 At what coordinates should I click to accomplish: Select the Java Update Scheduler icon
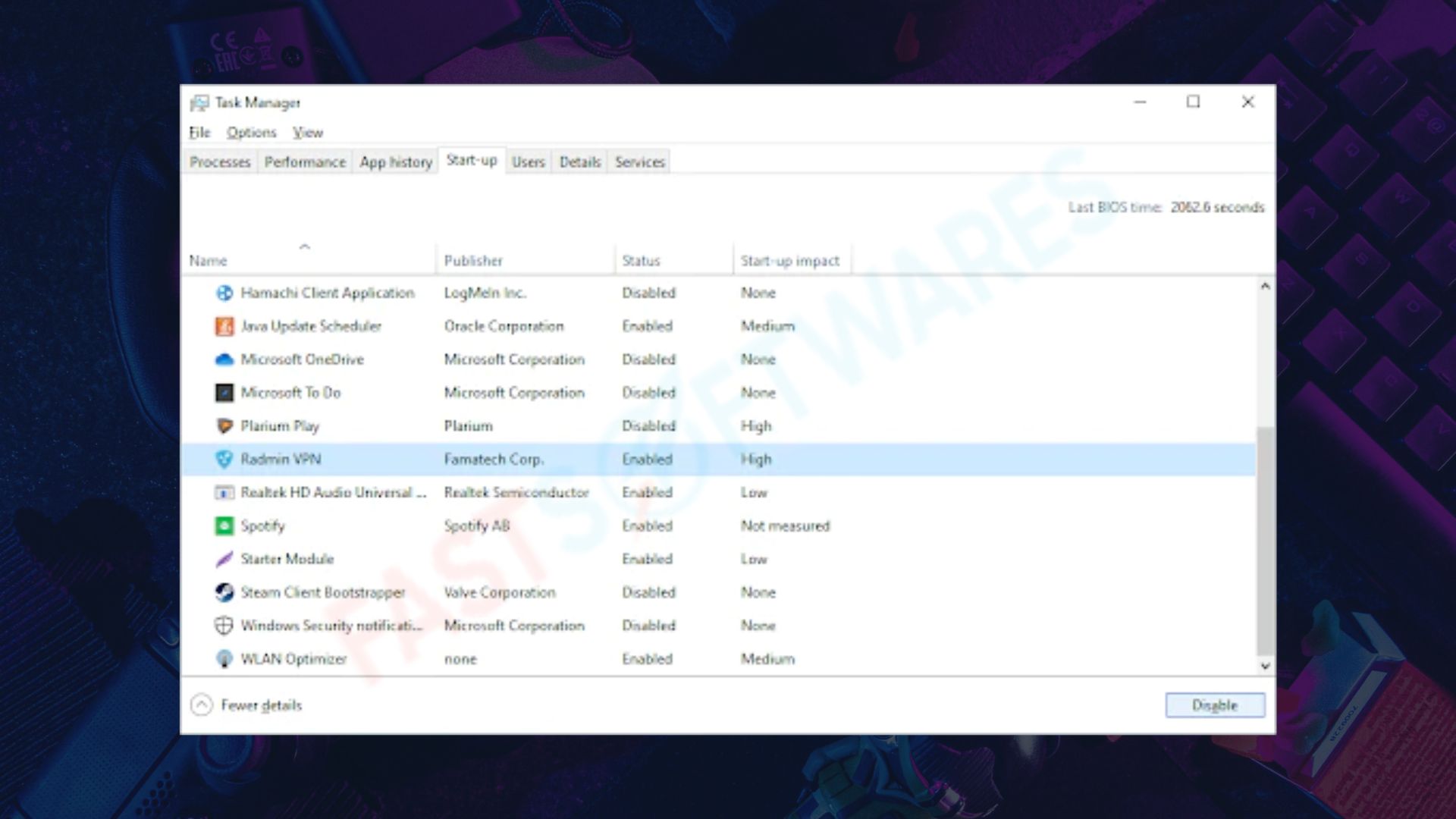[x=224, y=326]
